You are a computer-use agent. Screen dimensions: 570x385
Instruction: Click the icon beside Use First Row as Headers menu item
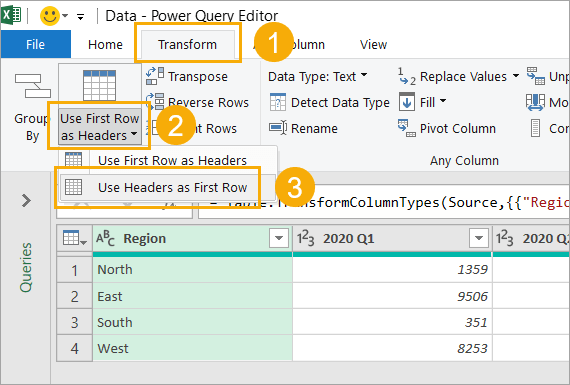[73, 160]
